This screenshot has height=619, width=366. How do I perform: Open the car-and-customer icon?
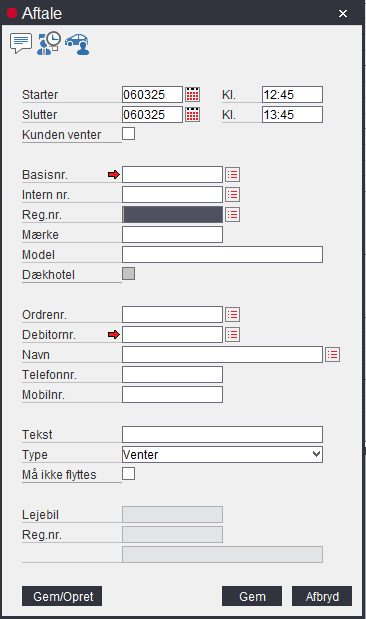point(77,44)
